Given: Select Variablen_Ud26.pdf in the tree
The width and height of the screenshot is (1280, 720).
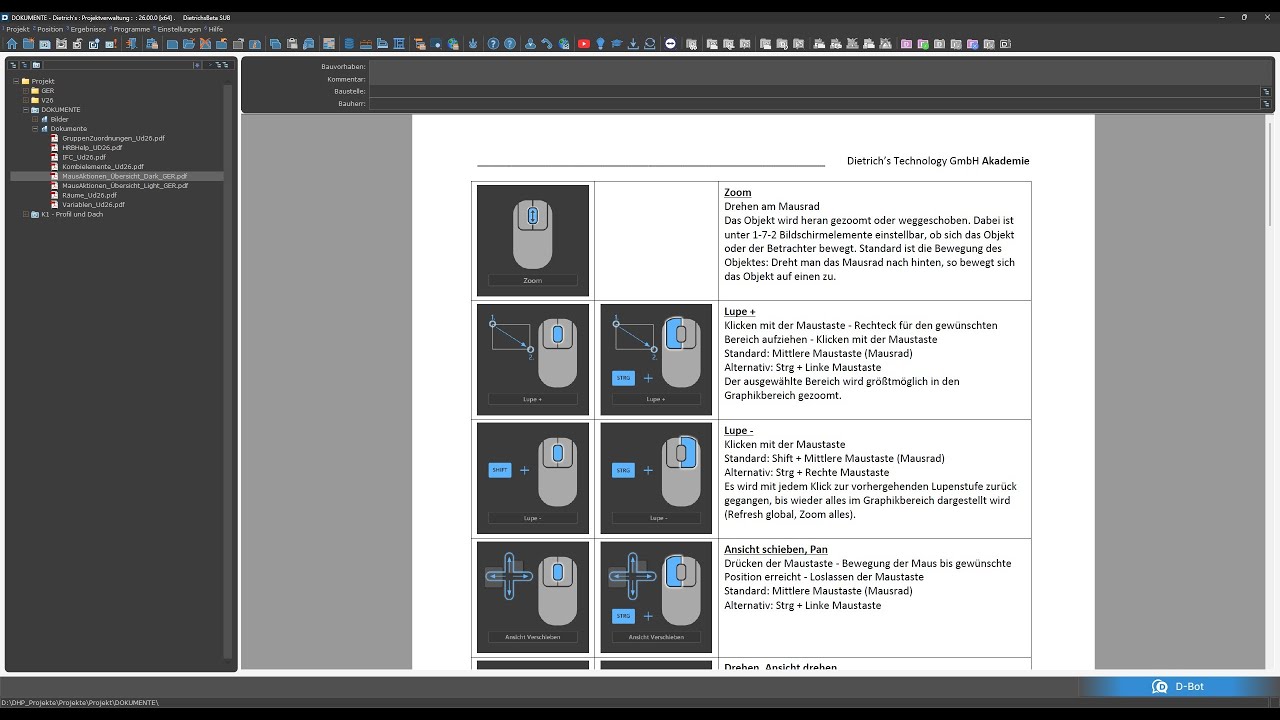Looking at the screenshot, I should 93,205.
